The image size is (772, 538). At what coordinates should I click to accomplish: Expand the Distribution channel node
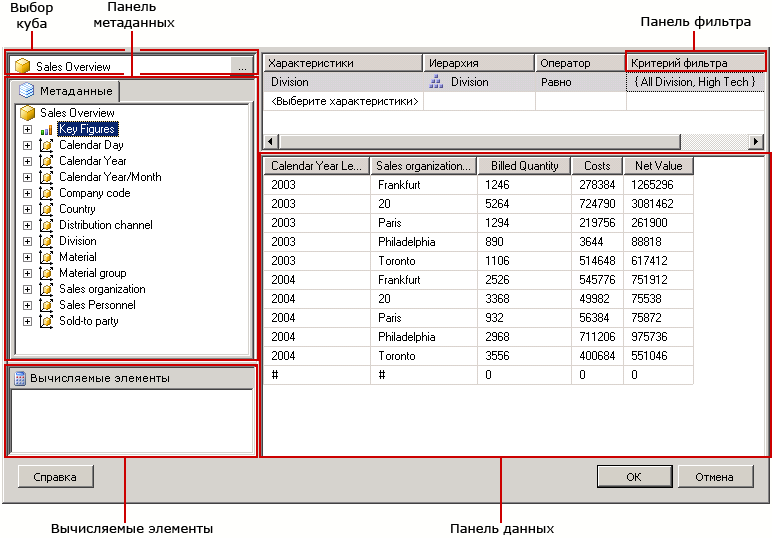[27, 225]
